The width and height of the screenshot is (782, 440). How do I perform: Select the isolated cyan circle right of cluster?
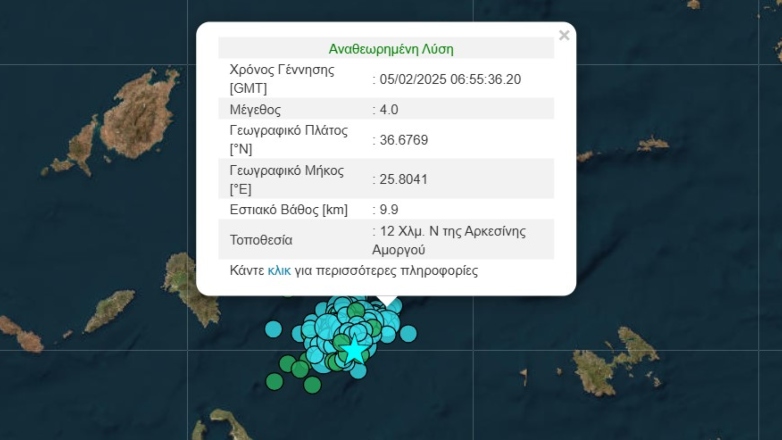[408, 333]
